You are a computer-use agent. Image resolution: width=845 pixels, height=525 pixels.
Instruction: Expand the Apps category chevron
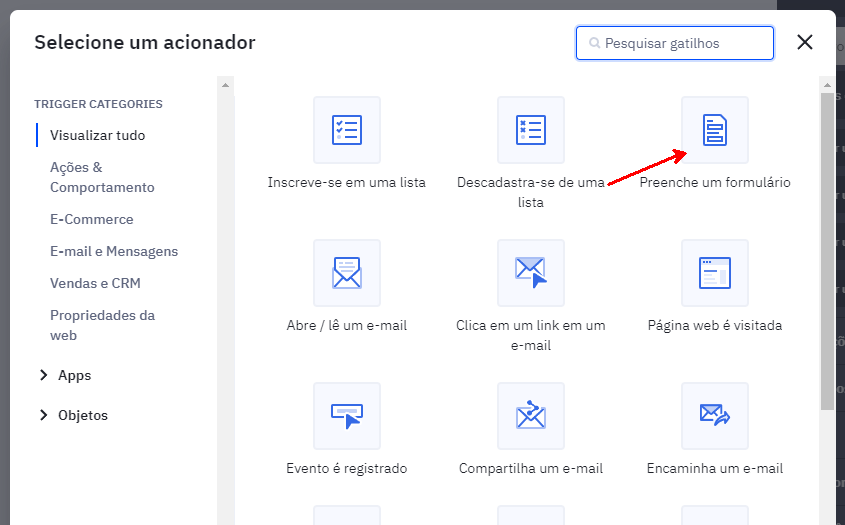(43, 376)
